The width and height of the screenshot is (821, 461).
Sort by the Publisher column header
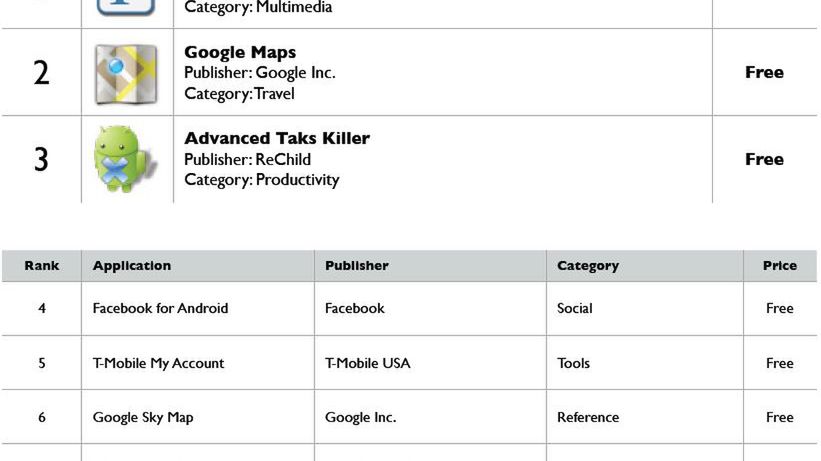click(357, 266)
